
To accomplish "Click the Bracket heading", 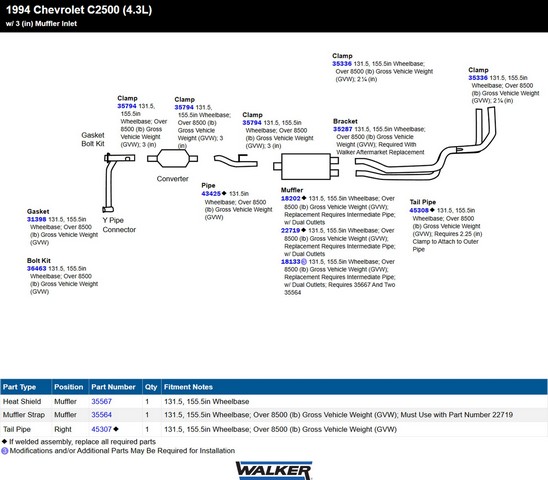I will click(345, 121).
